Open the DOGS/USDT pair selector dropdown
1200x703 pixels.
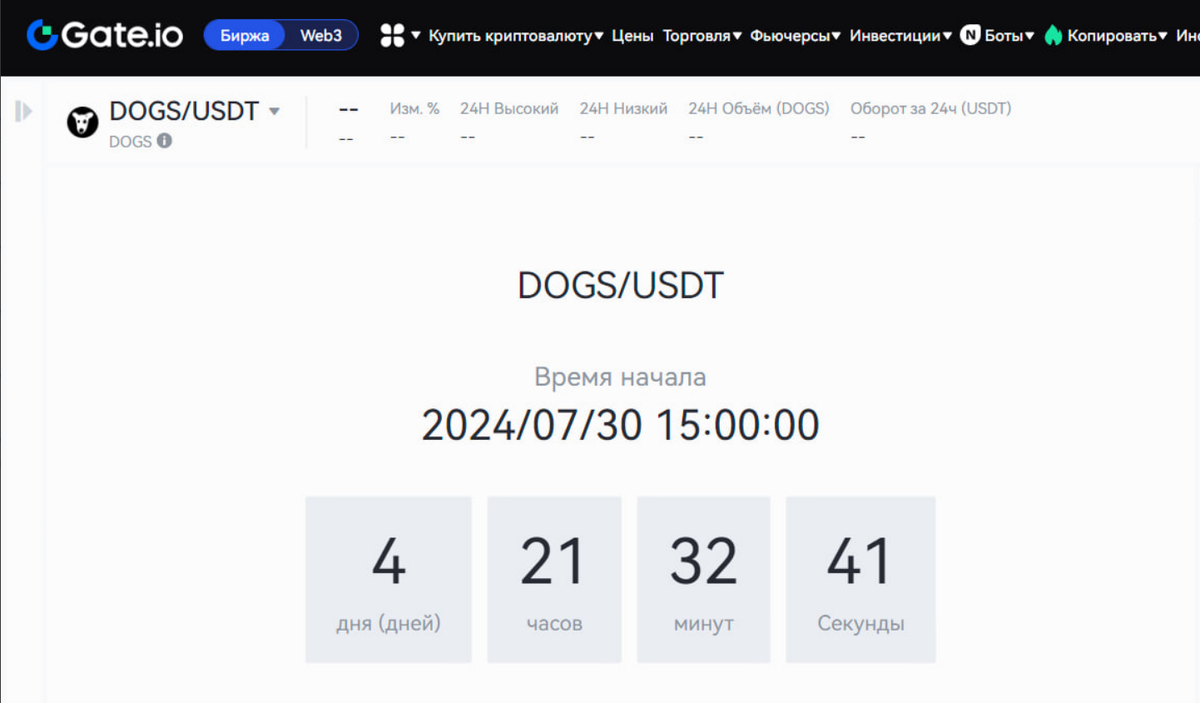pyautogui.click(x=275, y=111)
